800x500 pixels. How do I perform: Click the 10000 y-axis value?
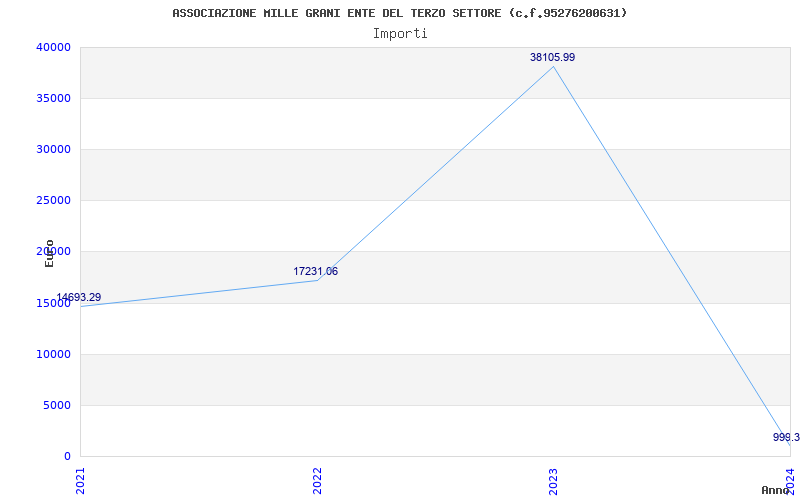(53, 354)
